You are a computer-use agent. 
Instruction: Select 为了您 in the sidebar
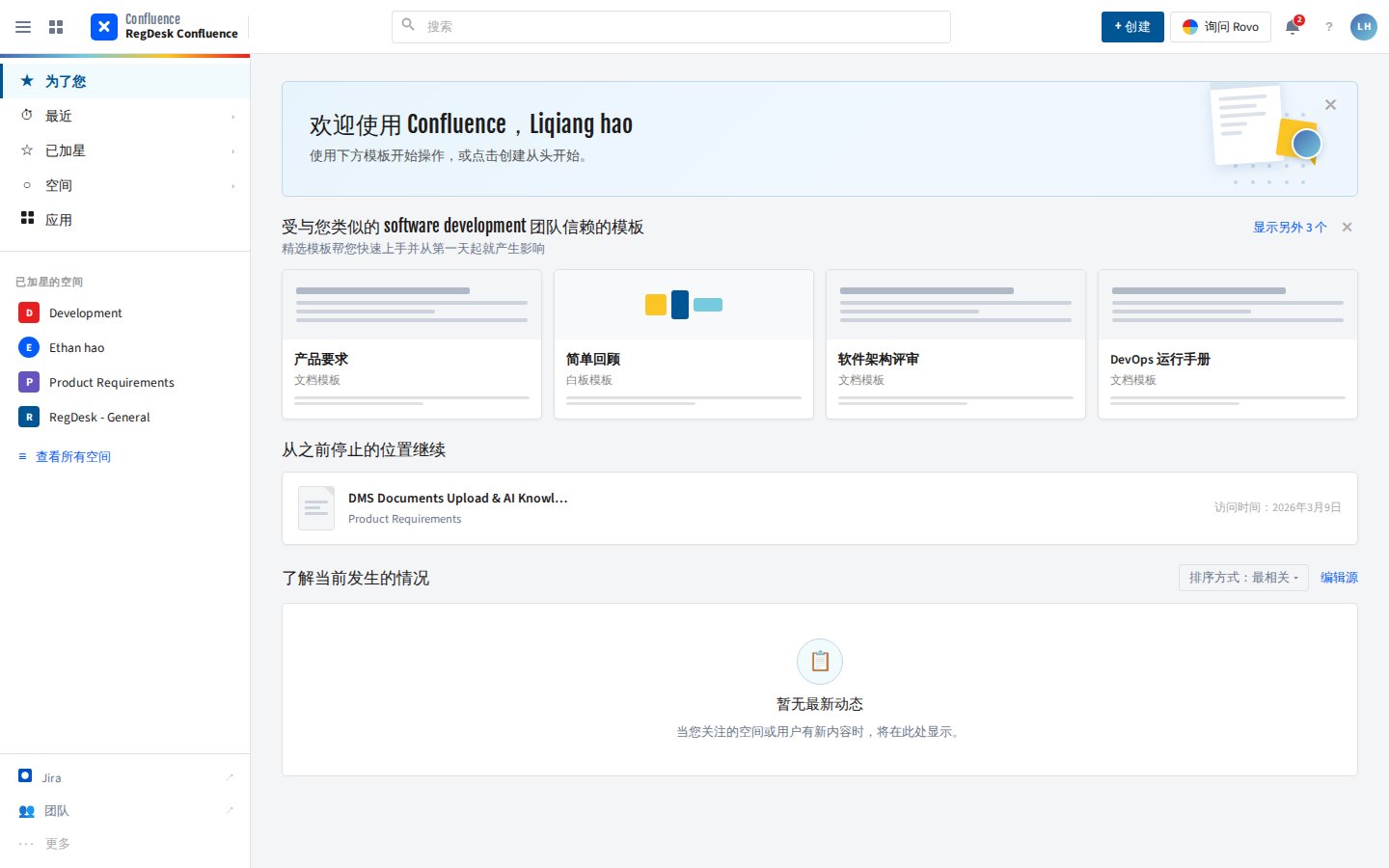click(x=125, y=81)
